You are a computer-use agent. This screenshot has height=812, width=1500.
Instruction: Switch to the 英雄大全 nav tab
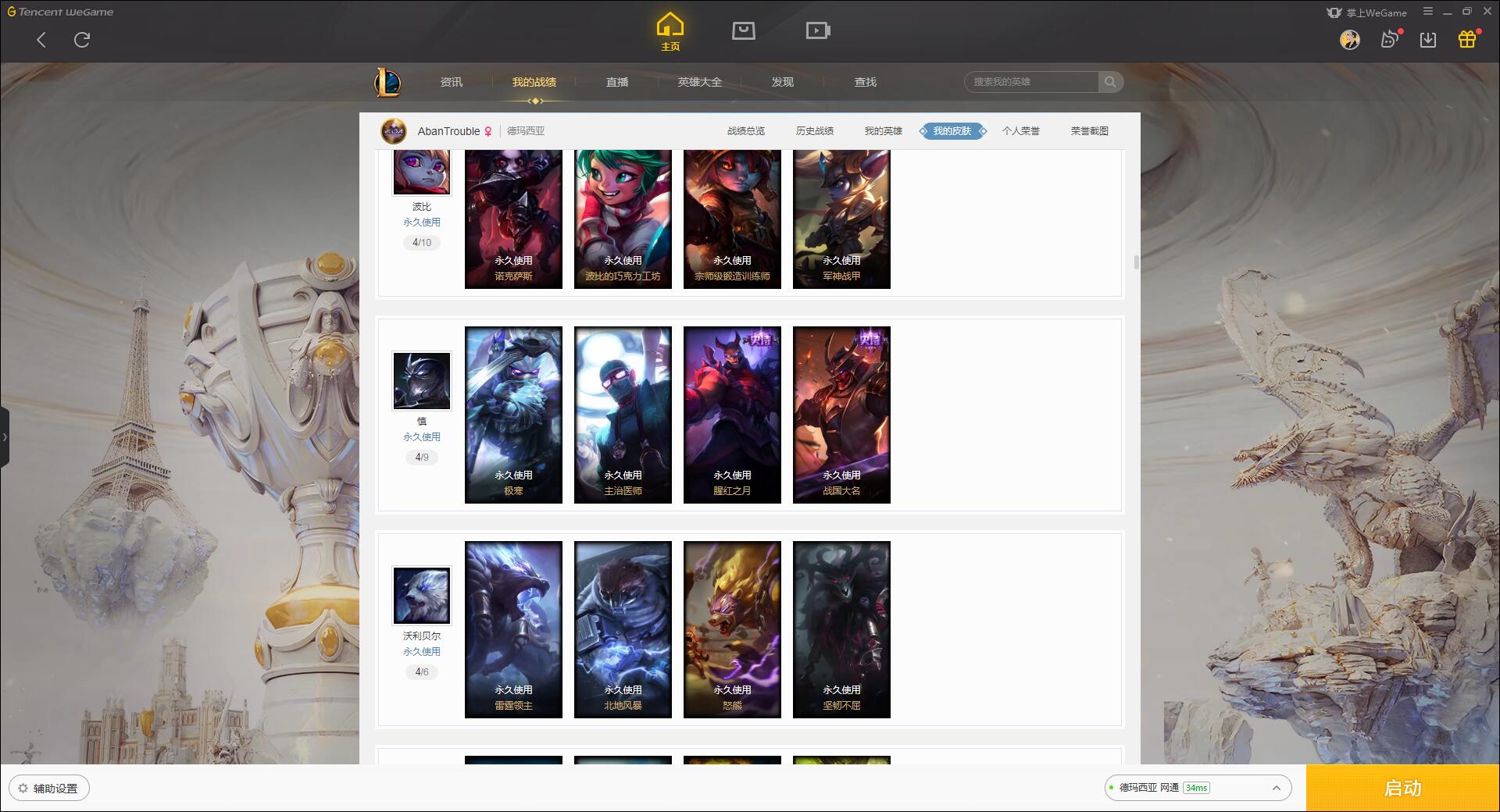coord(700,82)
